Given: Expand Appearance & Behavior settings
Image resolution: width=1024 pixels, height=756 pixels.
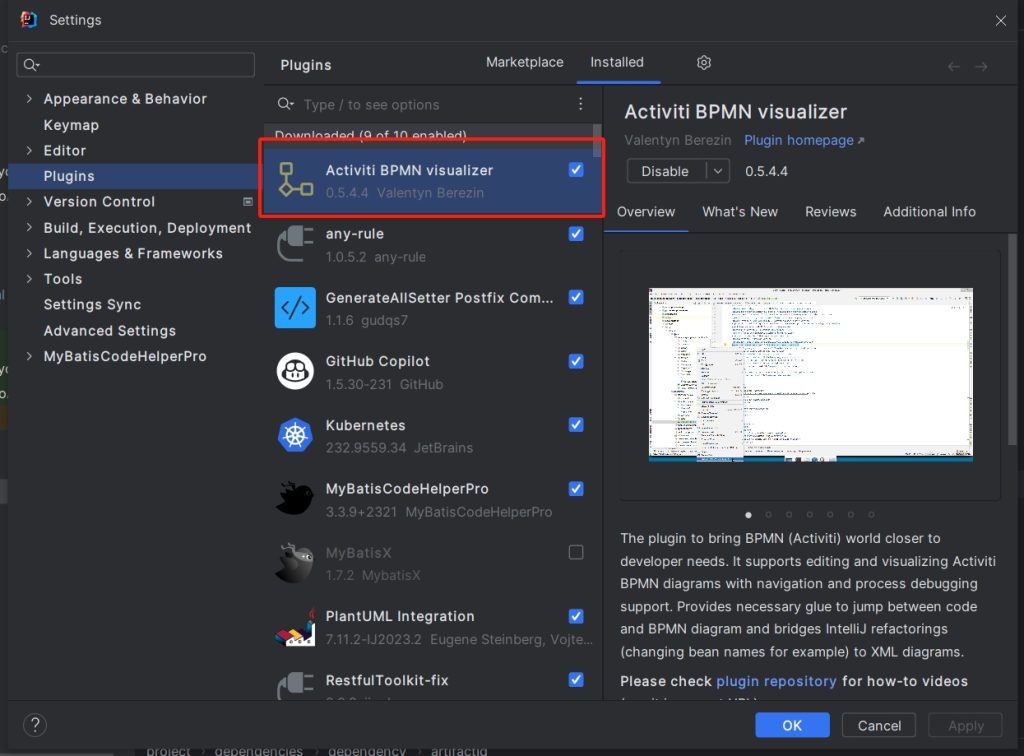Looking at the screenshot, I should [x=29, y=99].
